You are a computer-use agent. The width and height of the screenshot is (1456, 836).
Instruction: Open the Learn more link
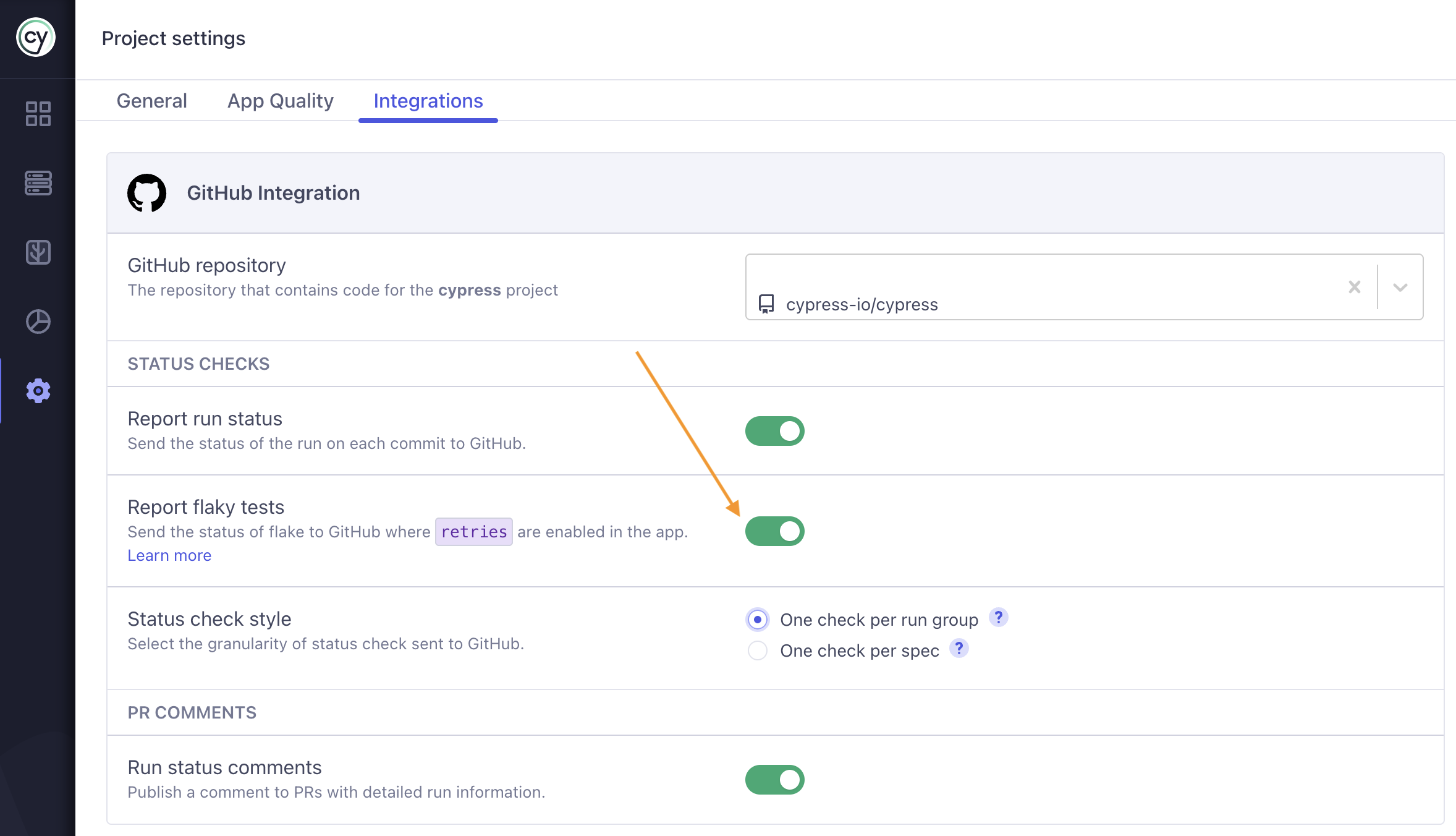[169, 555]
